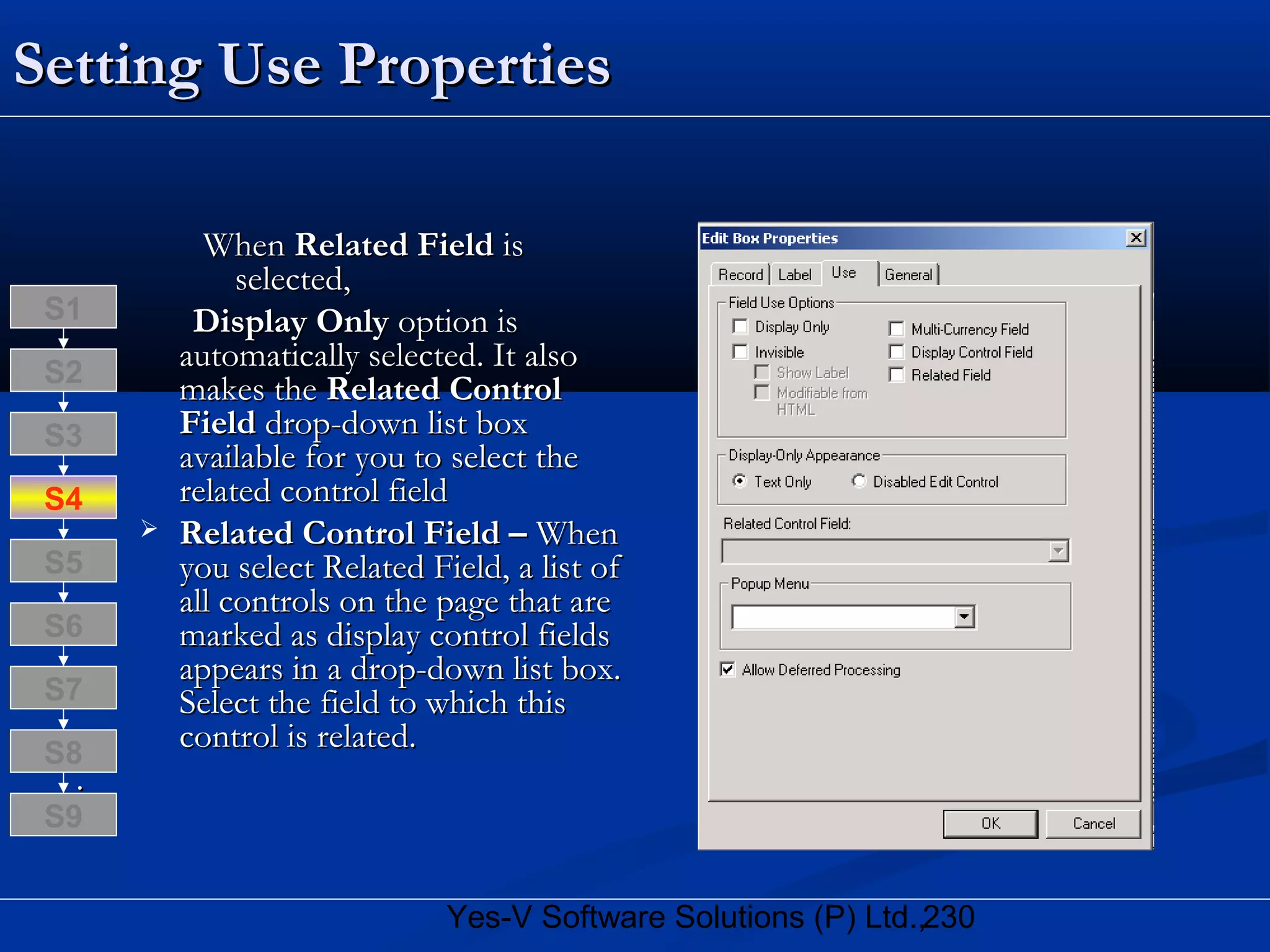The image size is (1270, 952).
Task: Open the Related Control Field dropdown
Action: pos(1058,551)
